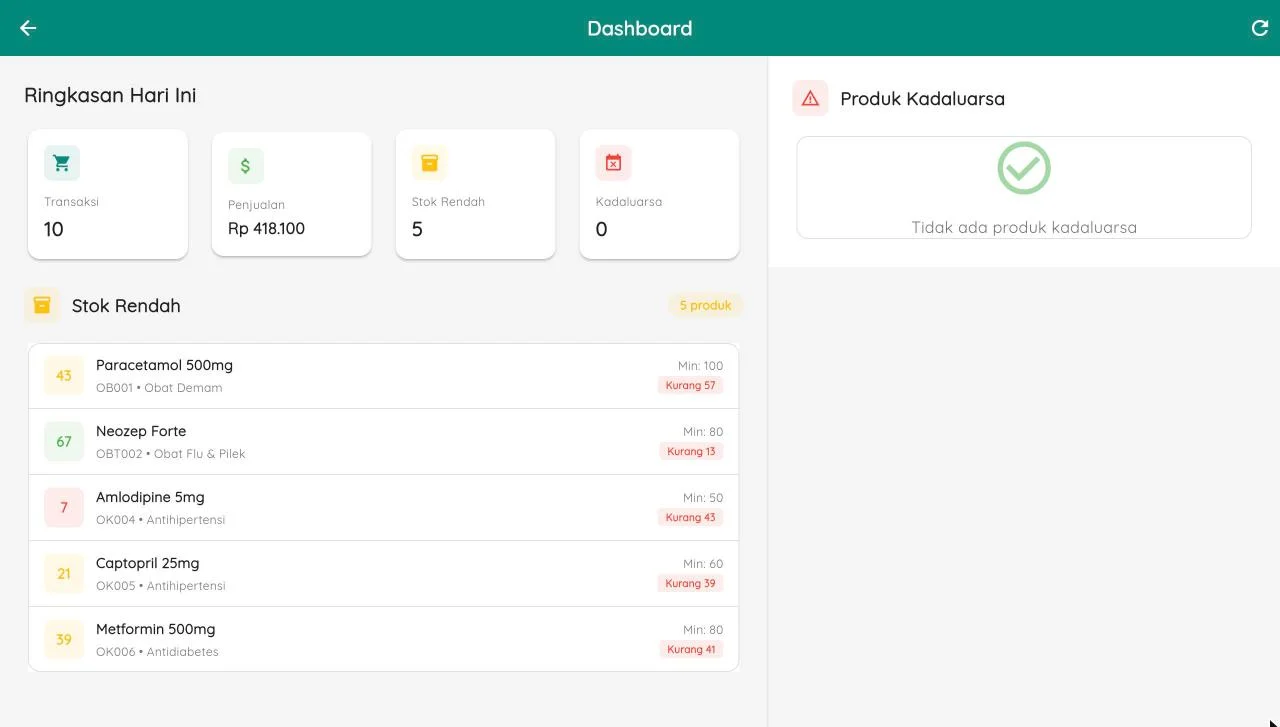Click stock badge 21 for Captopril
Viewport: 1280px width, 727px height.
64,574
